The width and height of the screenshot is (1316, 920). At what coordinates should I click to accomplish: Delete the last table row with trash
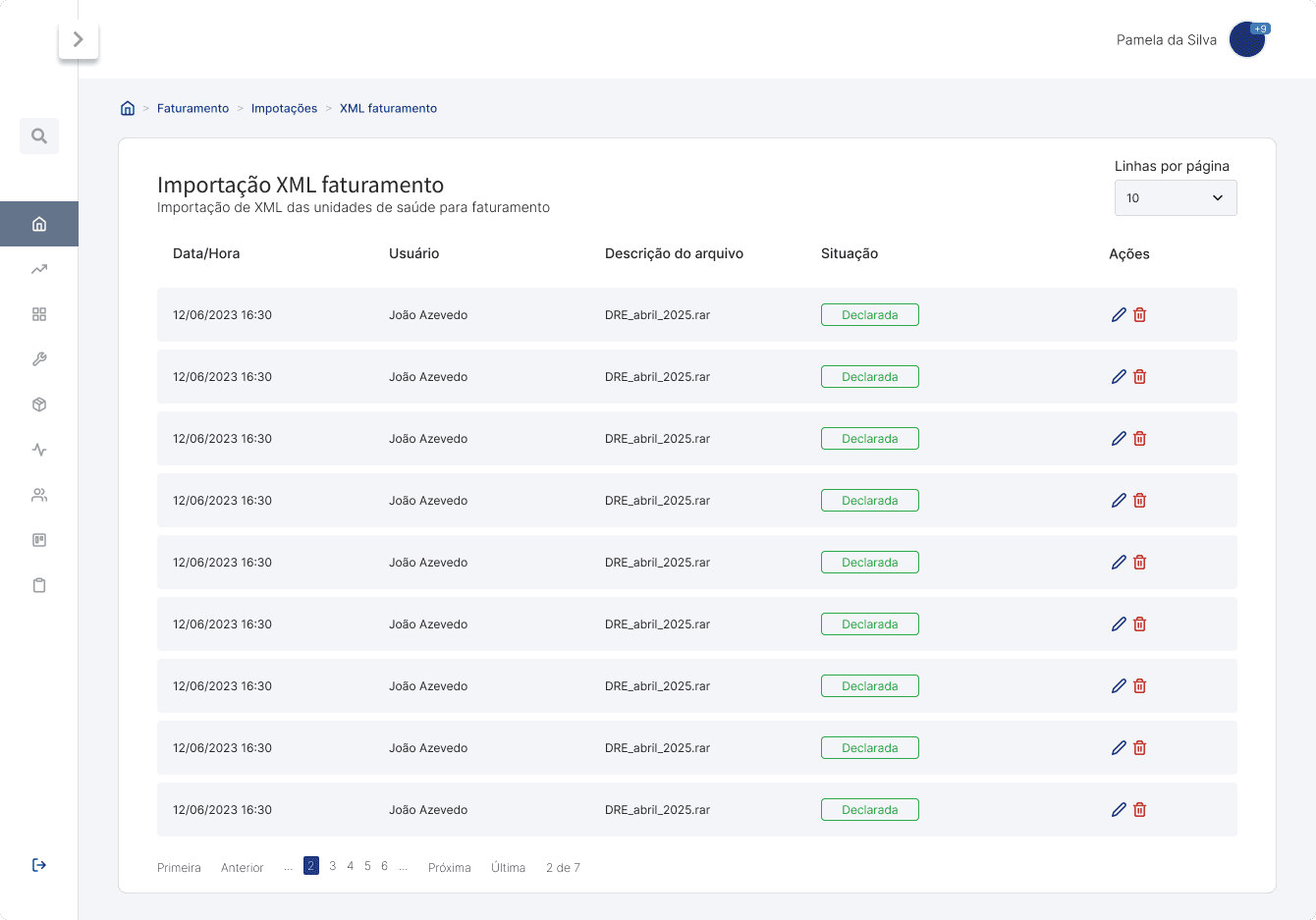(x=1140, y=810)
